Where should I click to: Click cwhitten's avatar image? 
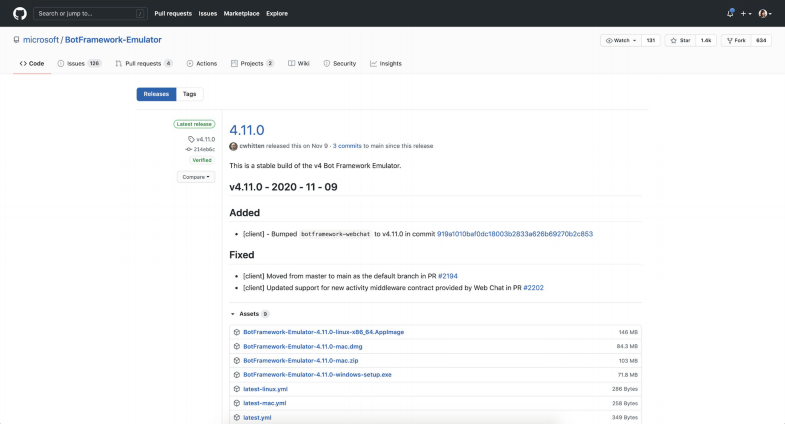pos(233,146)
